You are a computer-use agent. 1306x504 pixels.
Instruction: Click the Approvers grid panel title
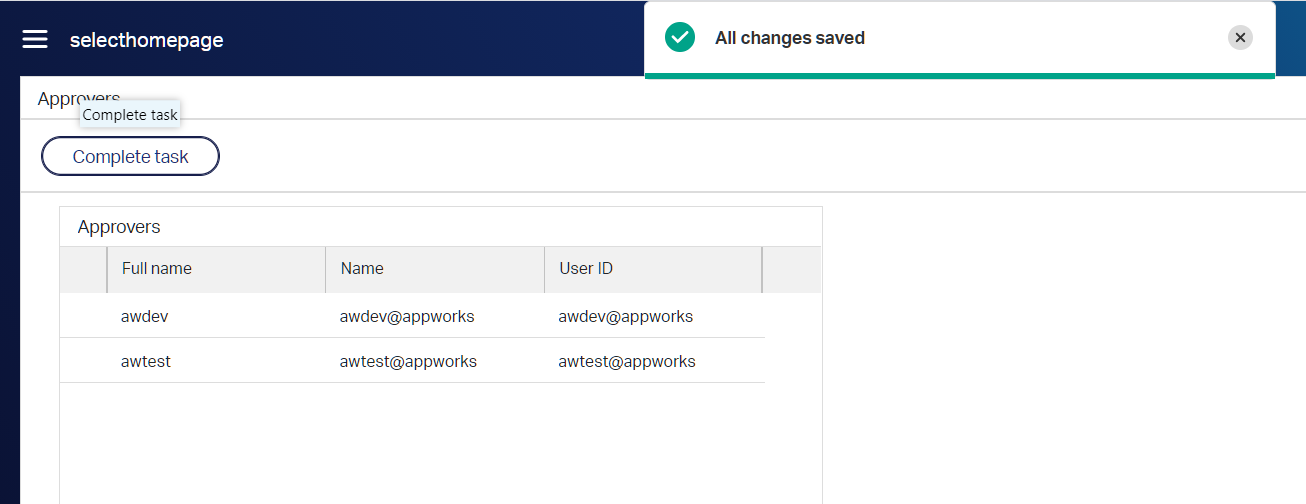point(119,227)
